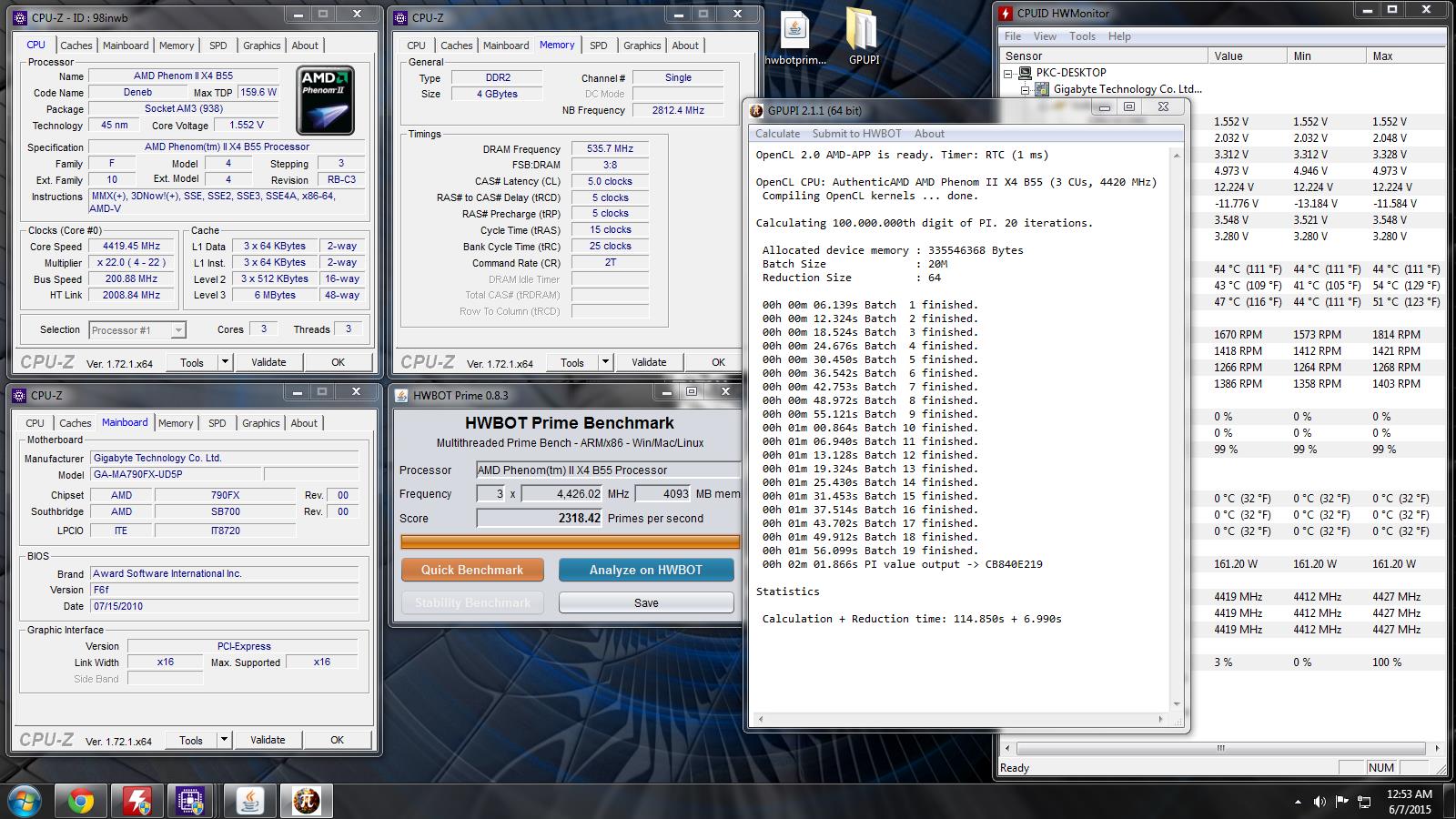Click the Min column header in HWMonitor
Viewport: 1456px width, 819px height.
click(1327, 56)
